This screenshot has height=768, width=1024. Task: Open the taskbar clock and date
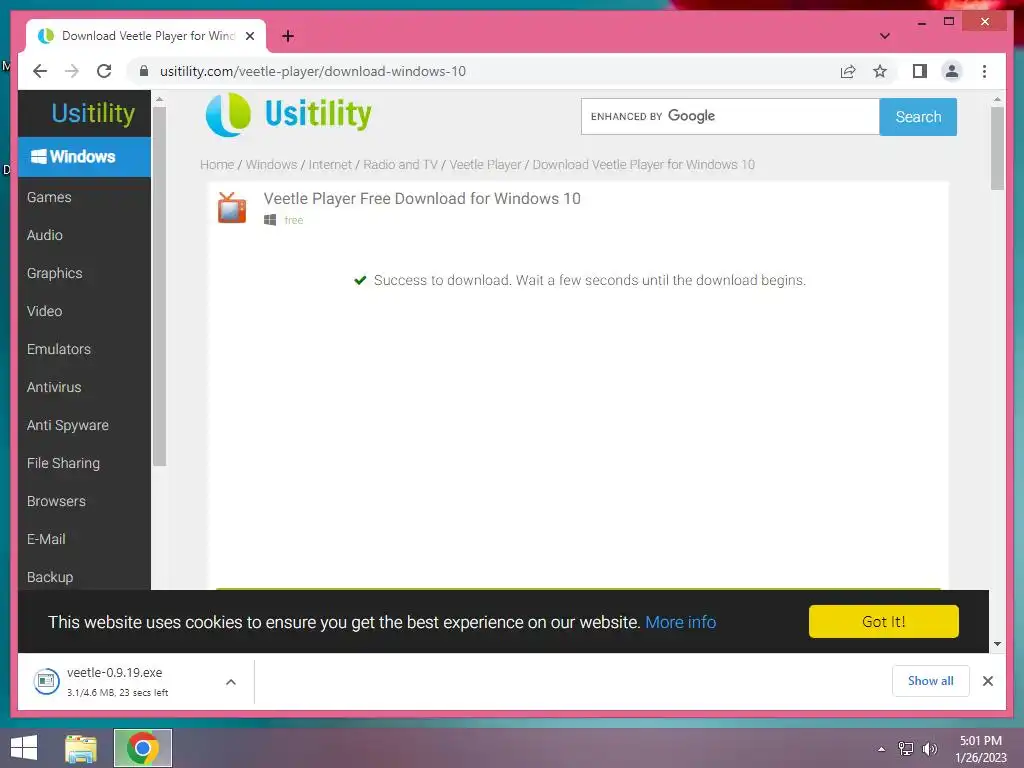[x=980, y=749]
